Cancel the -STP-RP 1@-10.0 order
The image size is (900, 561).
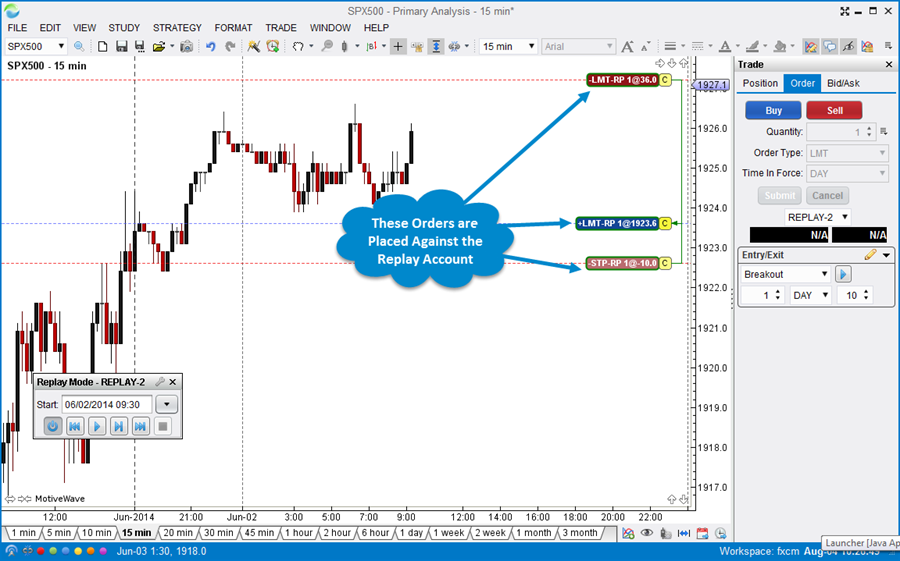coord(665,264)
